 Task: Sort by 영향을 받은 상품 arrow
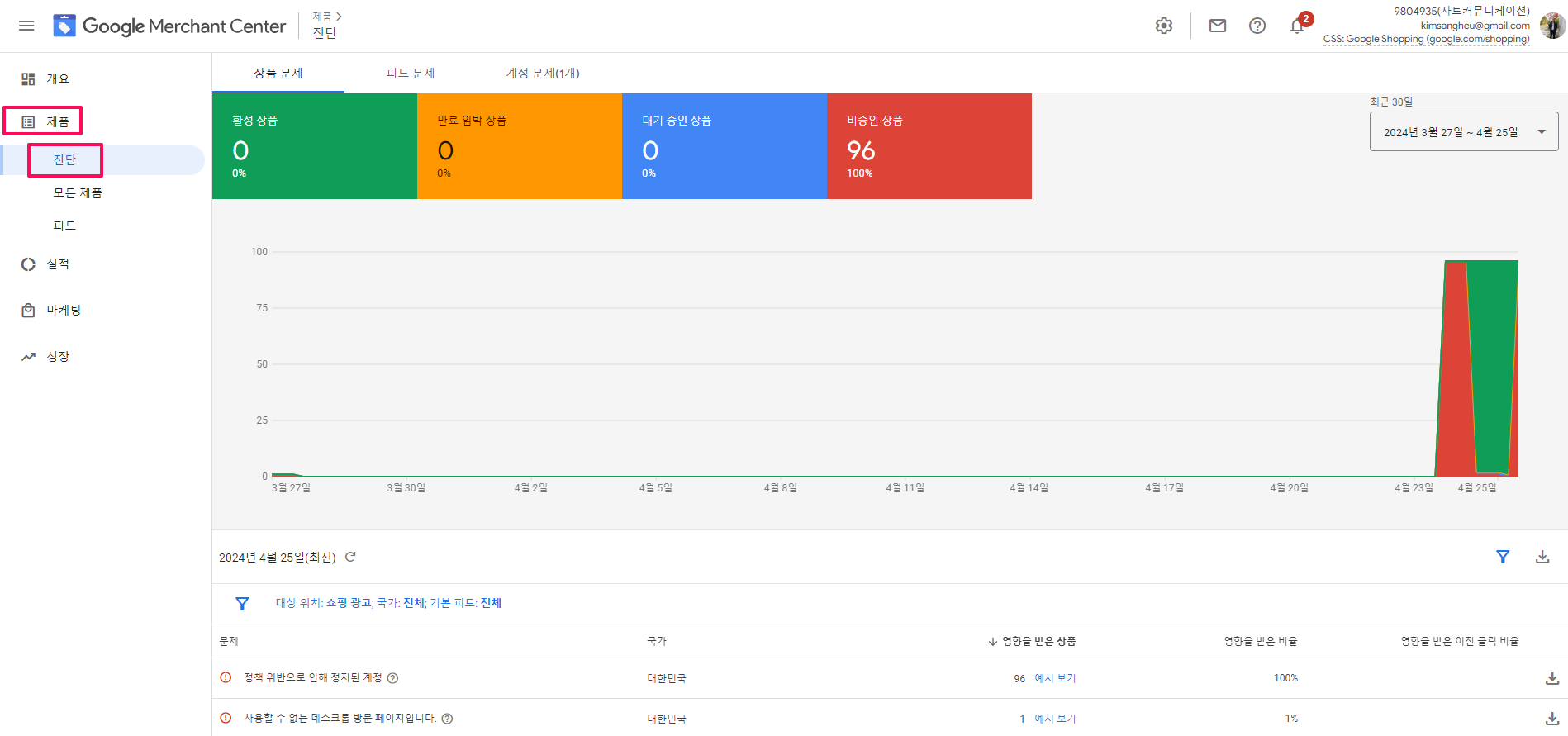pos(992,642)
